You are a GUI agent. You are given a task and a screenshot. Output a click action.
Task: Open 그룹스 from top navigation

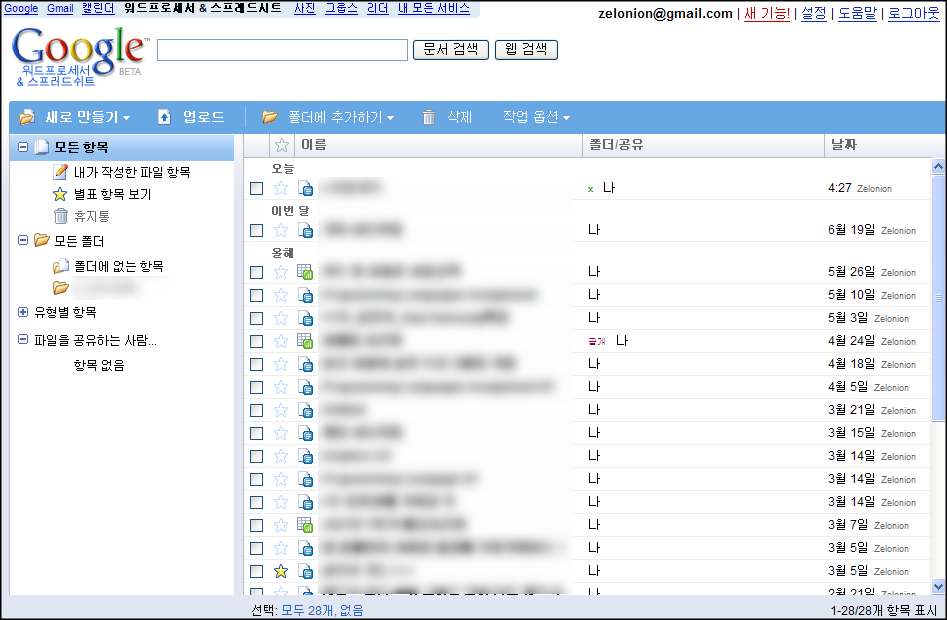pyautogui.click(x=341, y=8)
